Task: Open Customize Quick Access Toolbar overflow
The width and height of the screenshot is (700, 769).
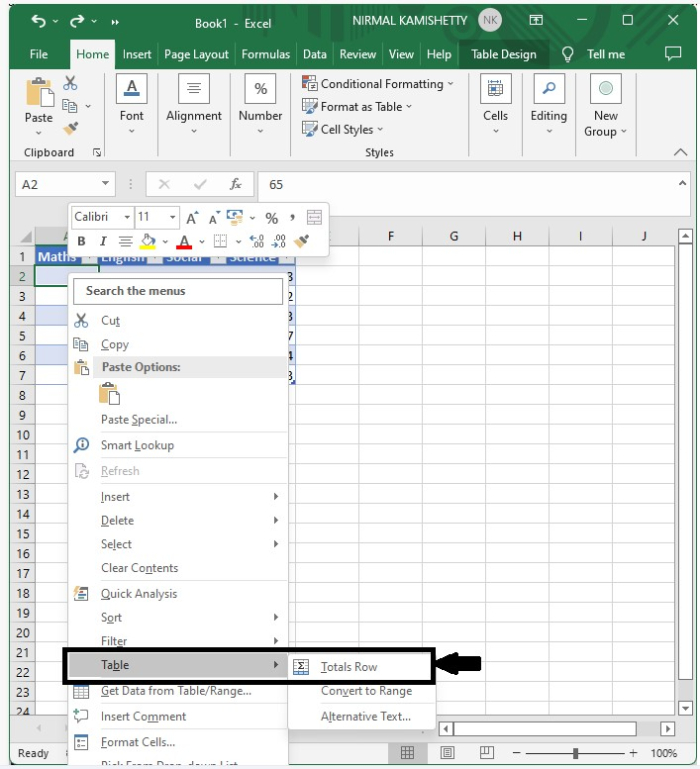Action: pyautogui.click(x=115, y=22)
